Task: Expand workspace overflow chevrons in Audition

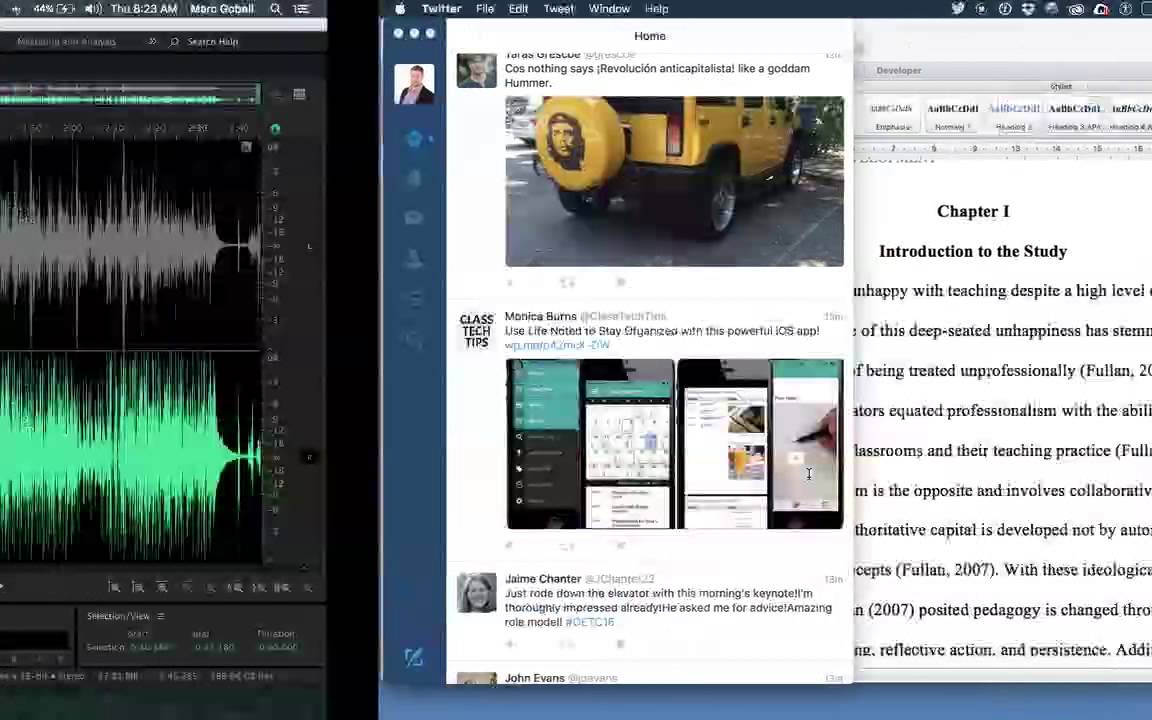Action: coord(152,41)
